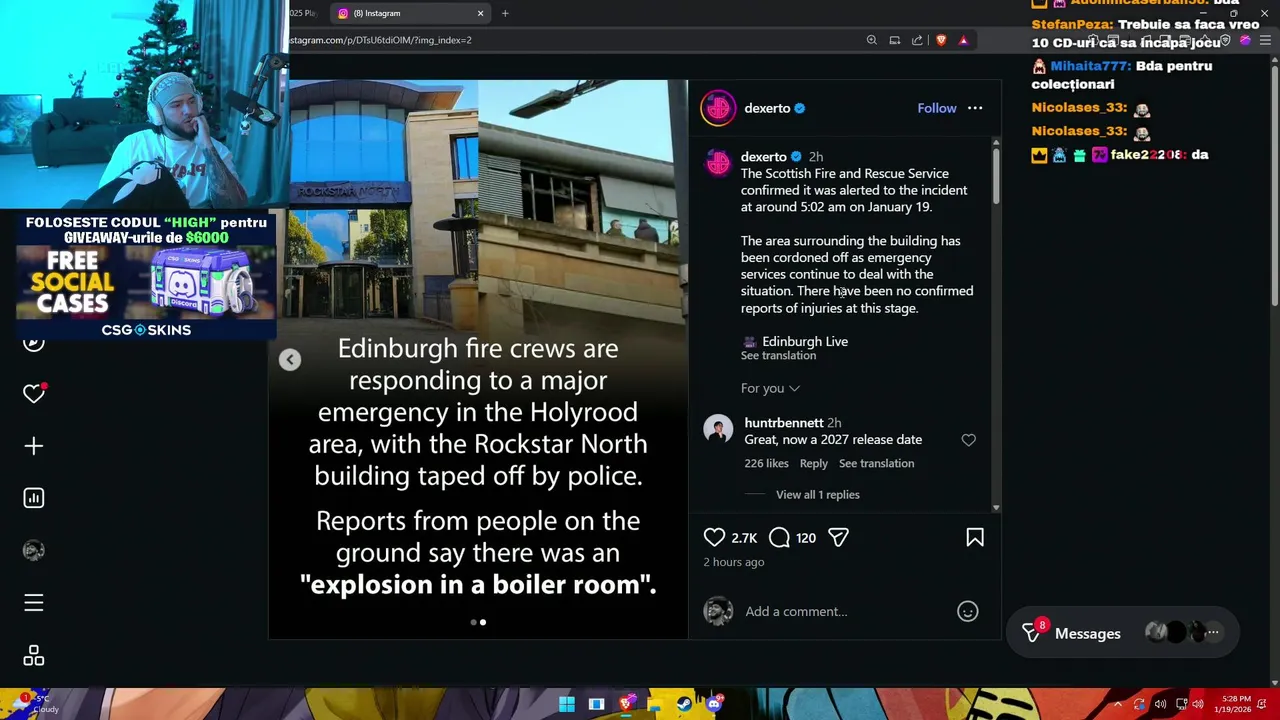Open Brave Rewards triangle icon

click(x=963, y=40)
